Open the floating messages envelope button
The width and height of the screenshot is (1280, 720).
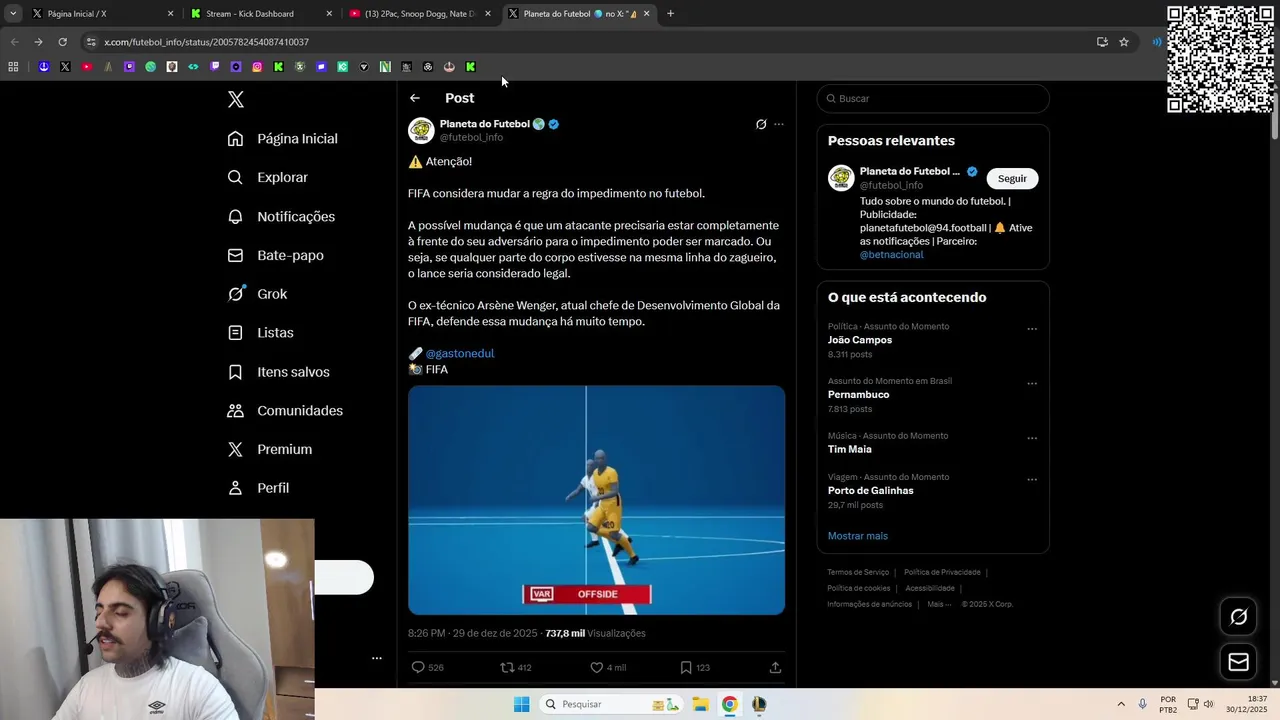[x=1239, y=662]
